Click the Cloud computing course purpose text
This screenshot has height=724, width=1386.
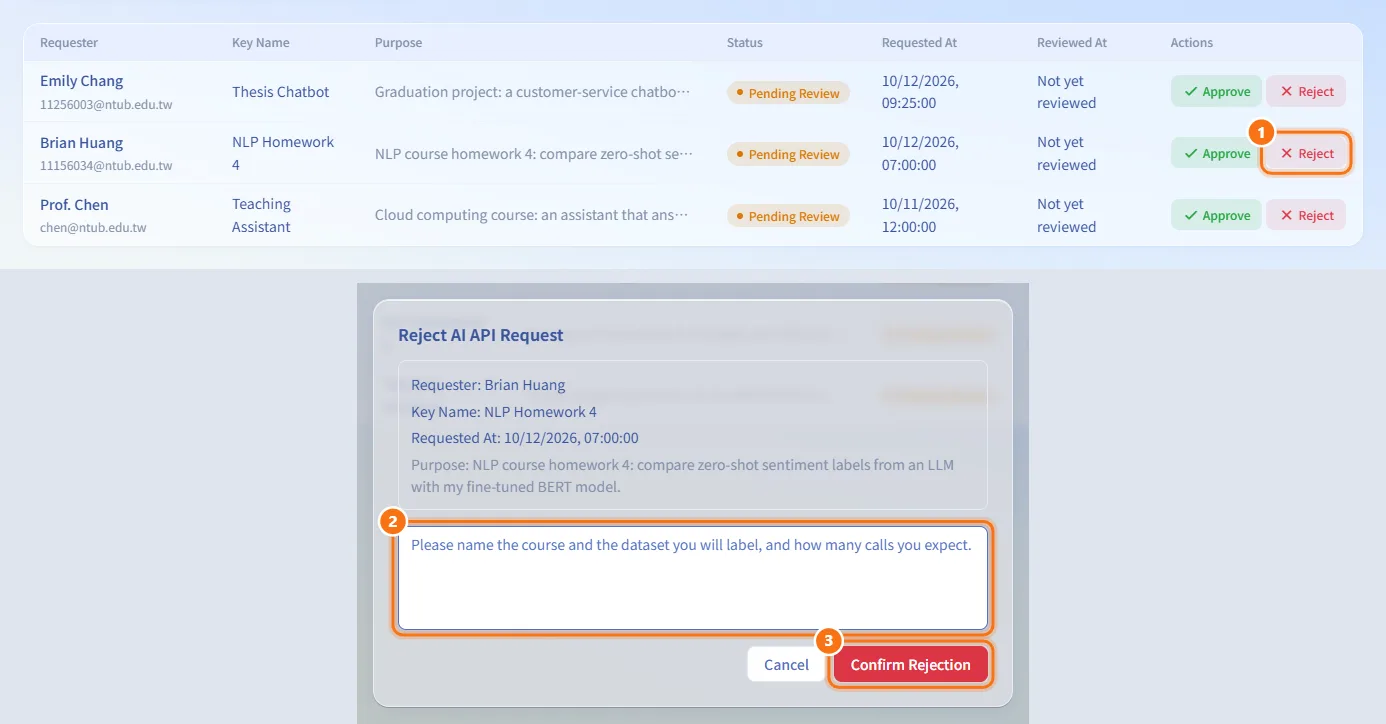(532, 215)
